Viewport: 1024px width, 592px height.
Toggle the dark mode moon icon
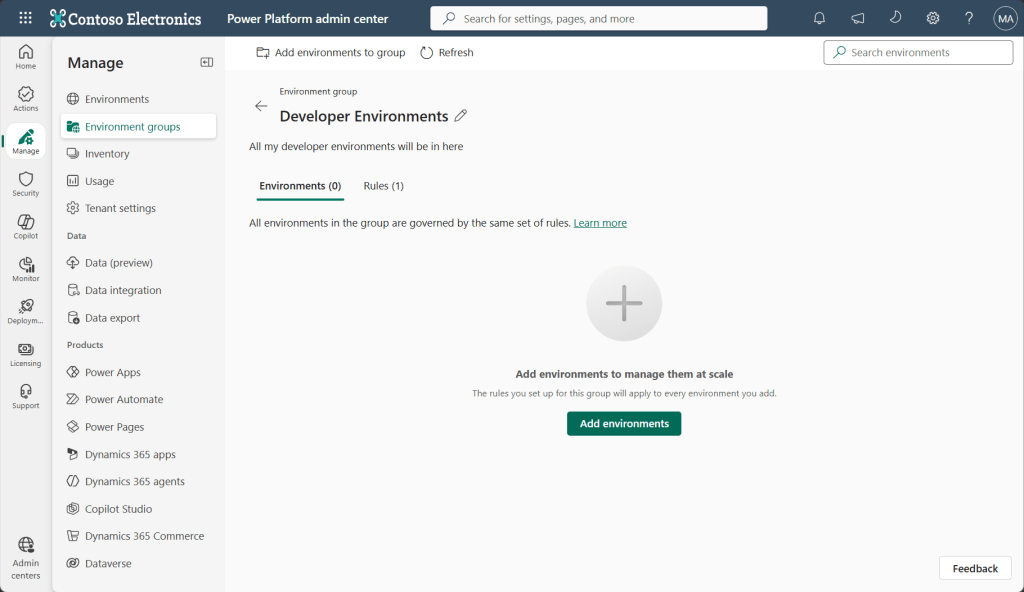pos(895,18)
